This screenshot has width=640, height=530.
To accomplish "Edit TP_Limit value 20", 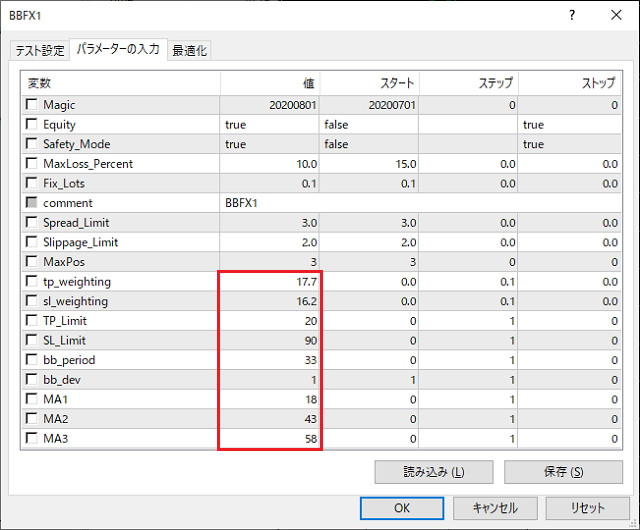I will coord(269,321).
